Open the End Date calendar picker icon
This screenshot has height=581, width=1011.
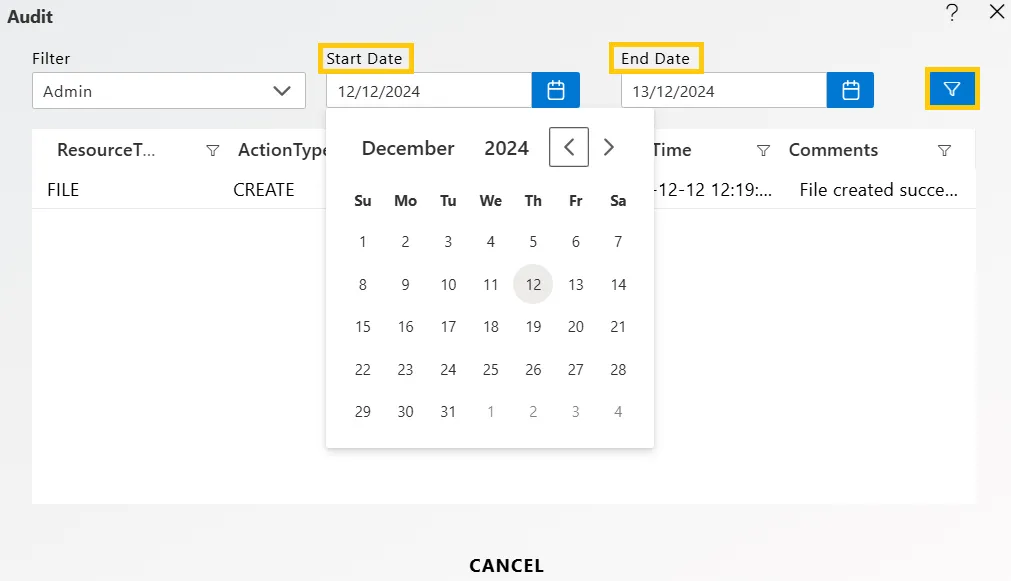pos(850,90)
